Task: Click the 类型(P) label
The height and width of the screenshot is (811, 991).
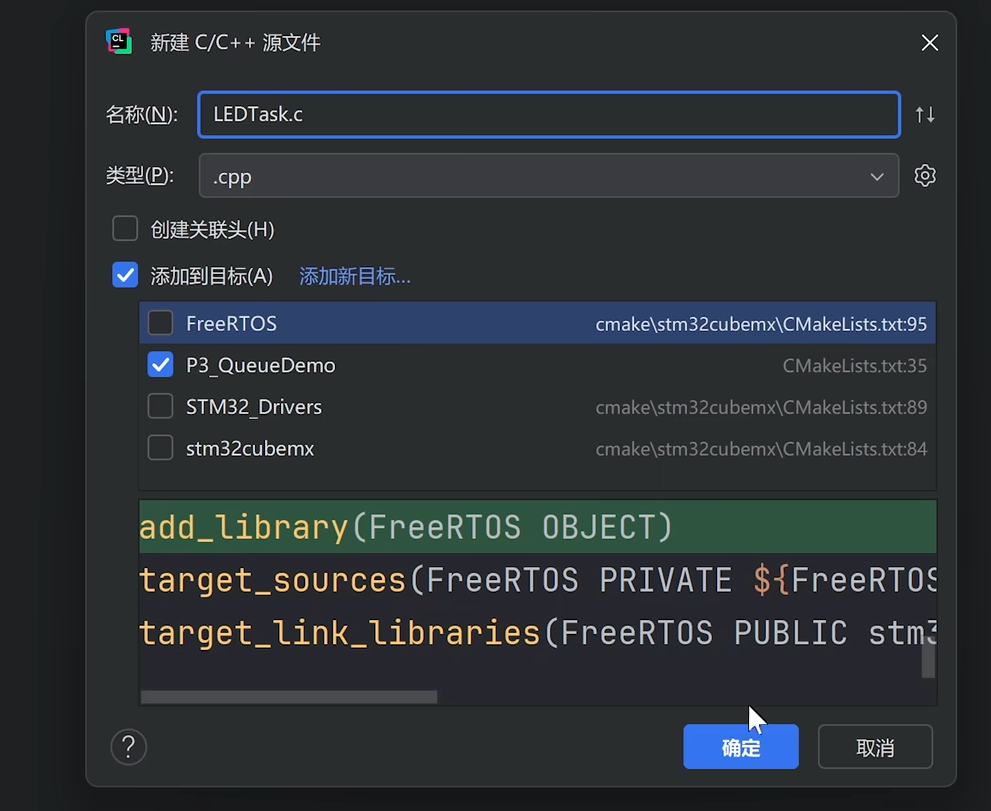Action: pos(140,175)
